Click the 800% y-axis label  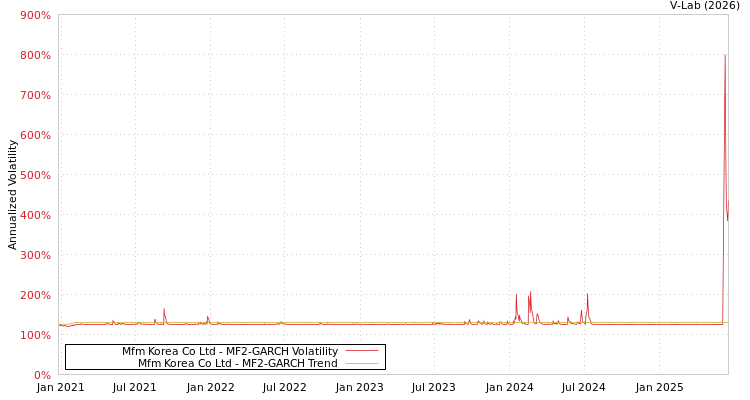click(x=35, y=56)
